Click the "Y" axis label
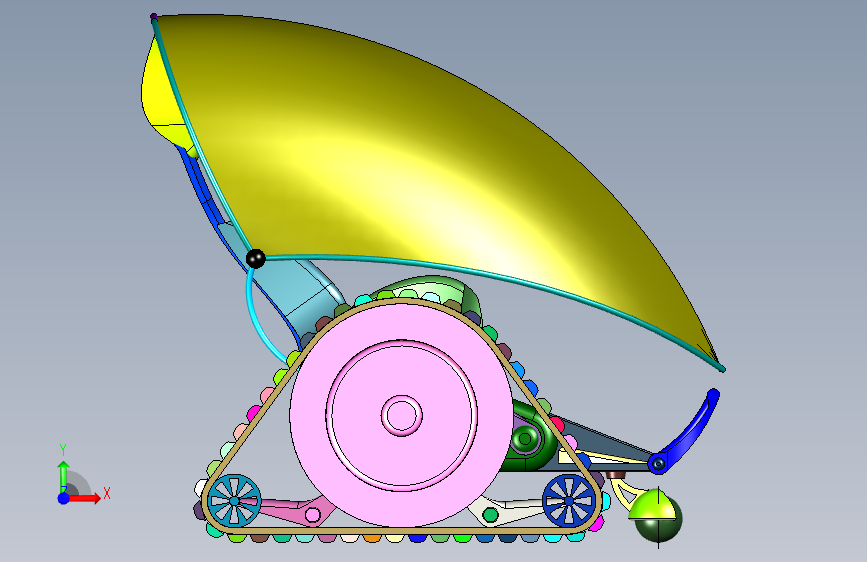867x562 pixels. click(x=63, y=450)
